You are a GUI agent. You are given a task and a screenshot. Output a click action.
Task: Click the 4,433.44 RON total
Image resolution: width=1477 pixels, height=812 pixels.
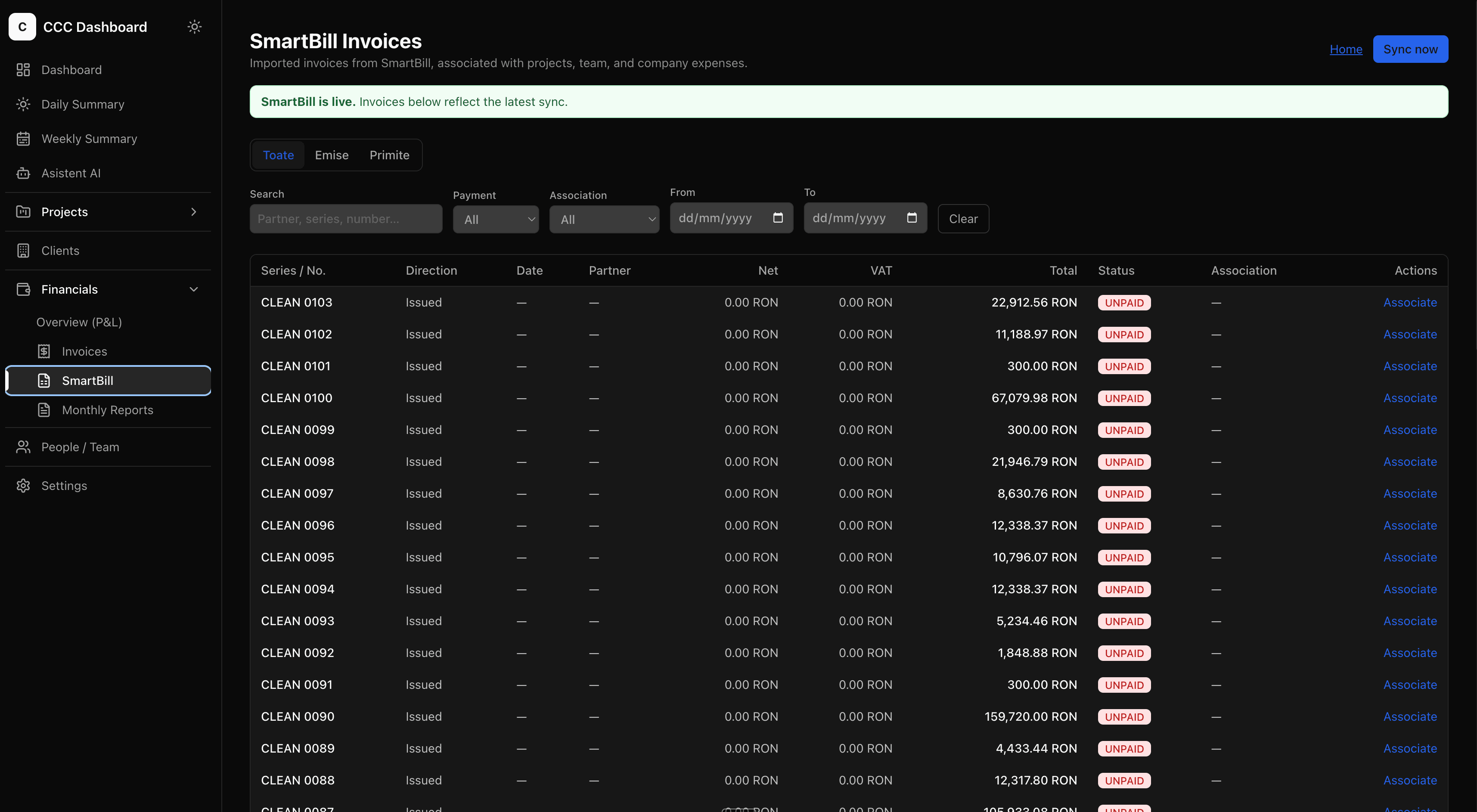[1036, 748]
